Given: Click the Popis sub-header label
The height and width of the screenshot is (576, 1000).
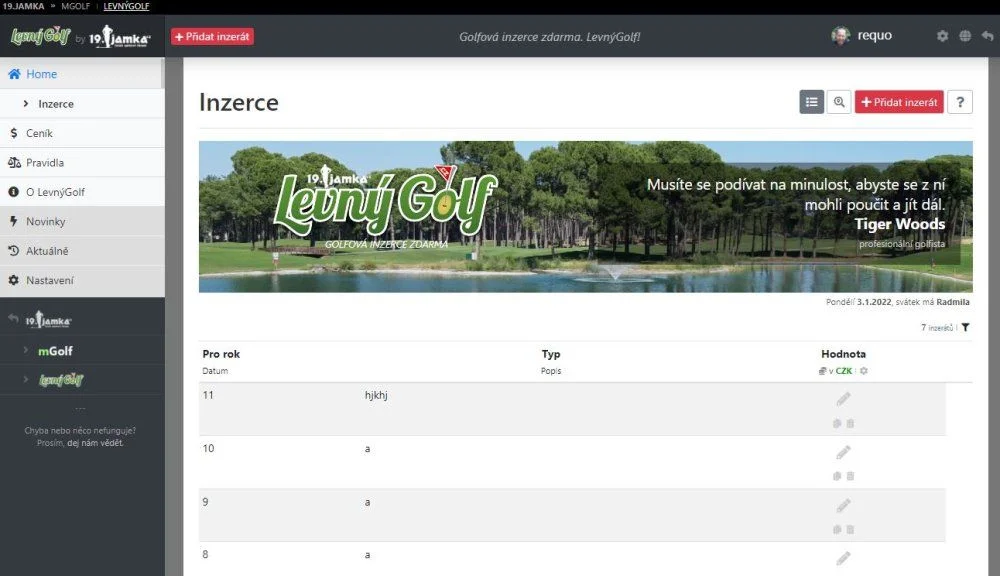Looking at the screenshot, I should (x=551, y=371).
